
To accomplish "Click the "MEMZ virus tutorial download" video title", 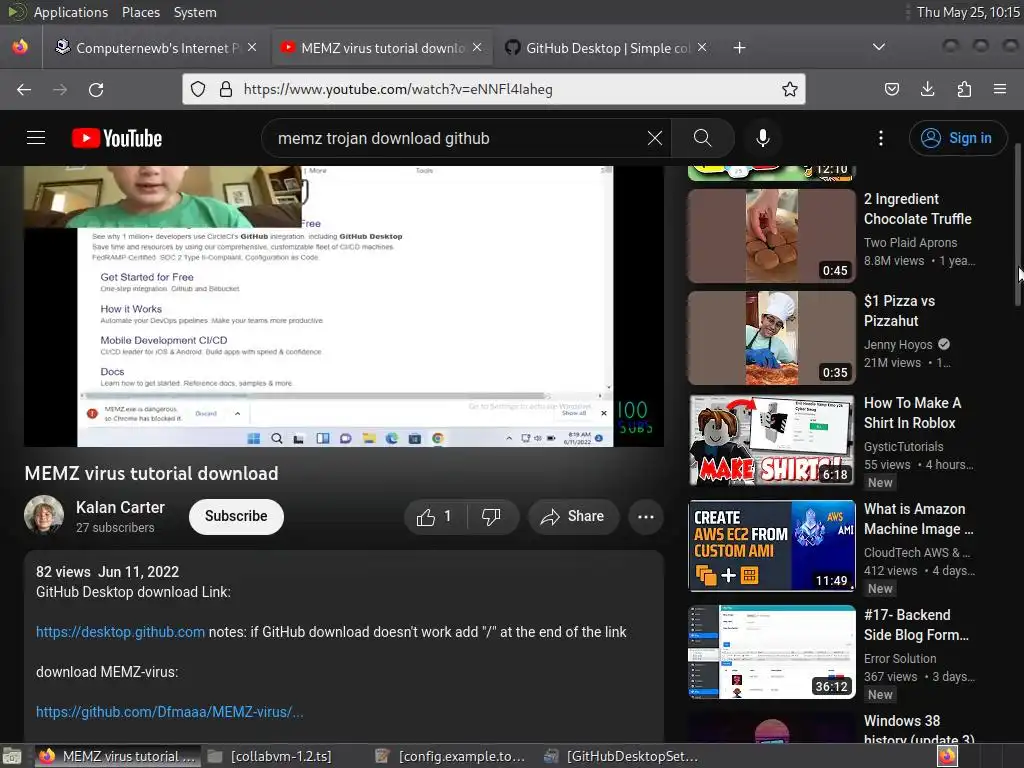I will click(152, 473).
